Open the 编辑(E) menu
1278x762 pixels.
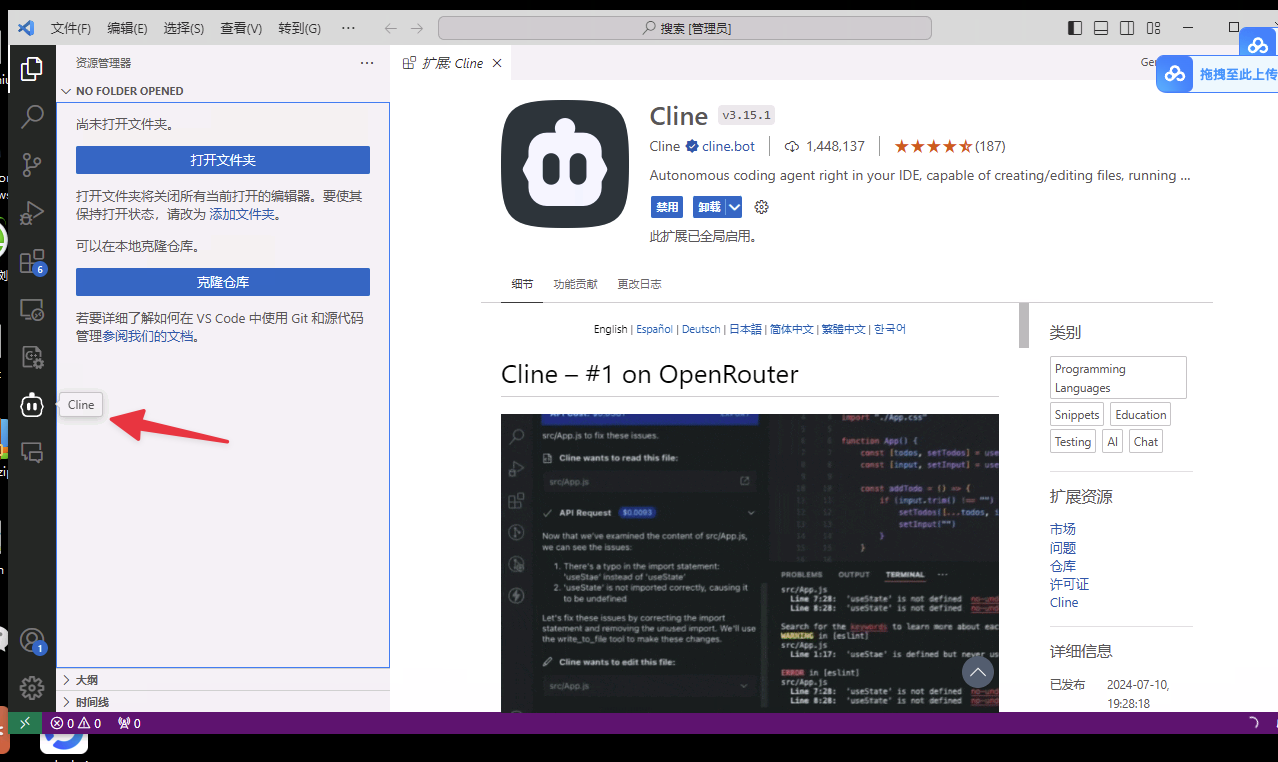point(127,28)
